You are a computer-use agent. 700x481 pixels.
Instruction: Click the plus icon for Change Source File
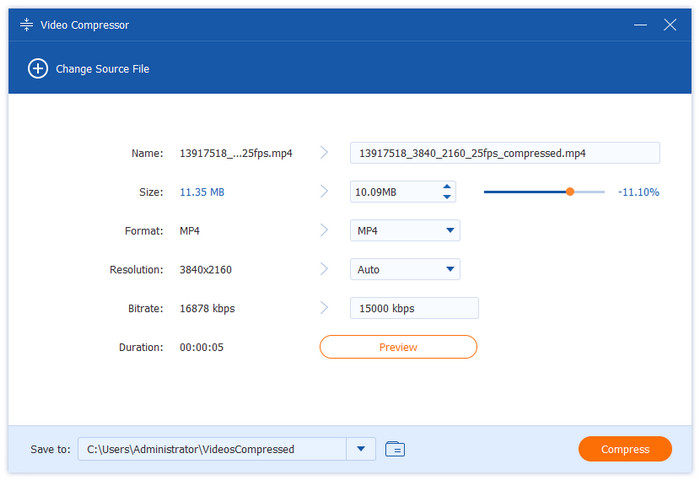pyautogui.click(x=38, y=69)
